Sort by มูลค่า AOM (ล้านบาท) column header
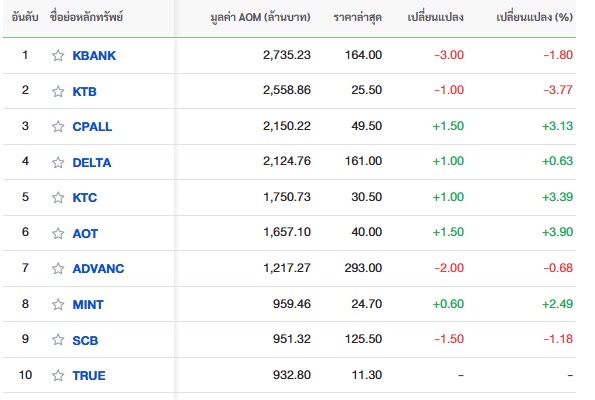The image size is (595, 400). pyautogui.click(x=260, y=17)
